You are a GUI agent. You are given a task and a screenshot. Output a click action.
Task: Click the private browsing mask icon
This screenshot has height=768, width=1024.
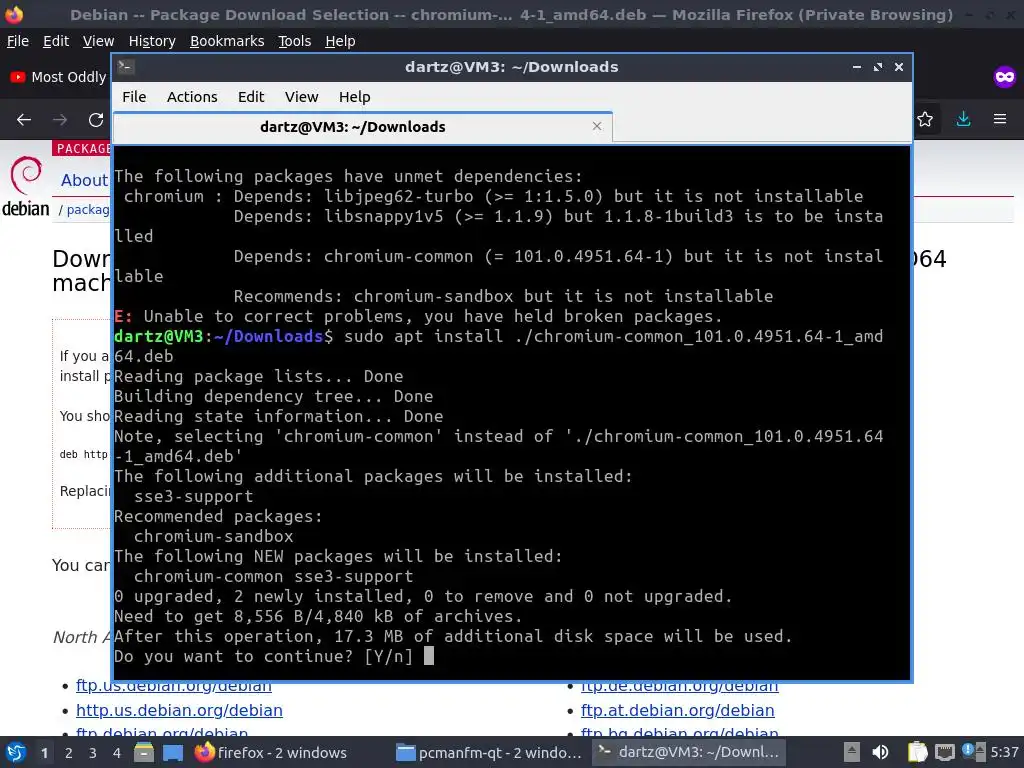pos(1004,77)
